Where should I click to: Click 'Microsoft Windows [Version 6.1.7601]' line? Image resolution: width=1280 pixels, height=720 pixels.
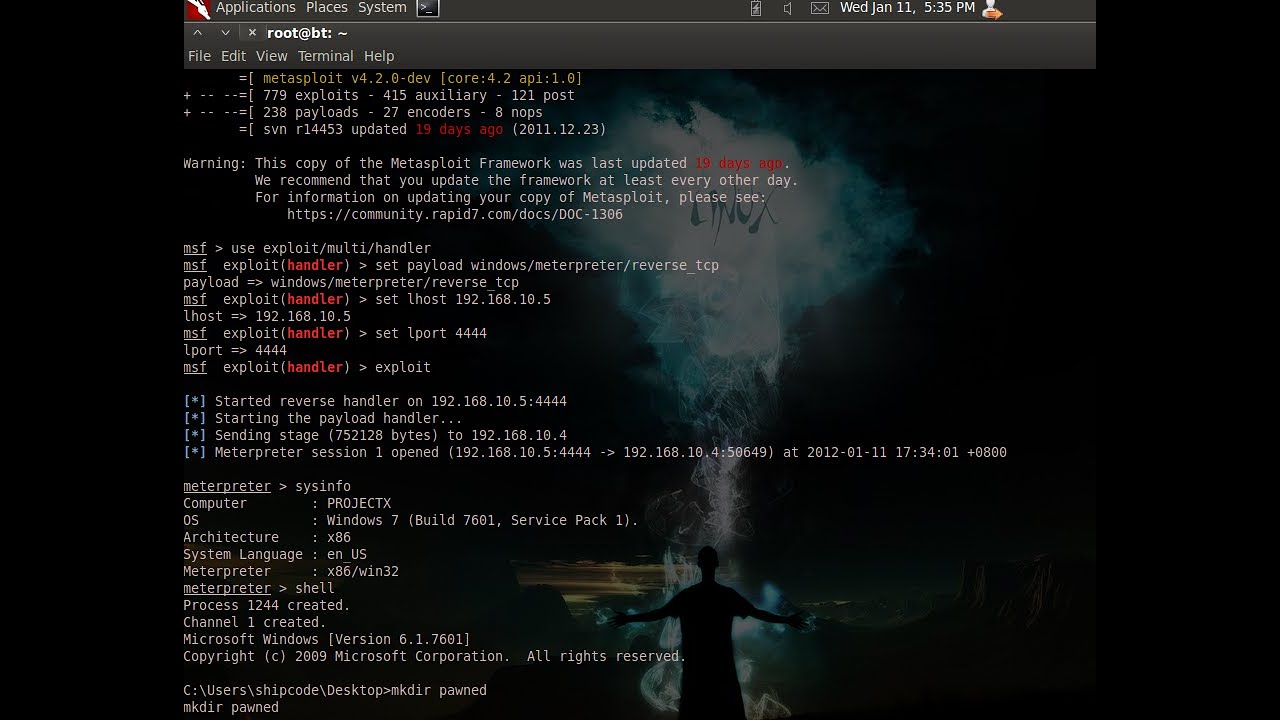tap(327, 639)
